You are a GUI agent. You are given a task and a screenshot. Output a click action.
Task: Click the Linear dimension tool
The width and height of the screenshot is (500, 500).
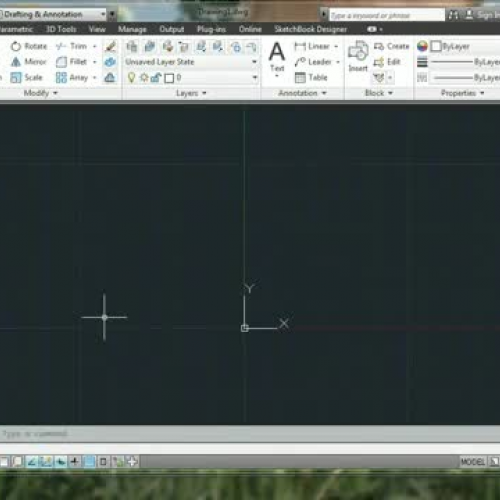[312, 46]
